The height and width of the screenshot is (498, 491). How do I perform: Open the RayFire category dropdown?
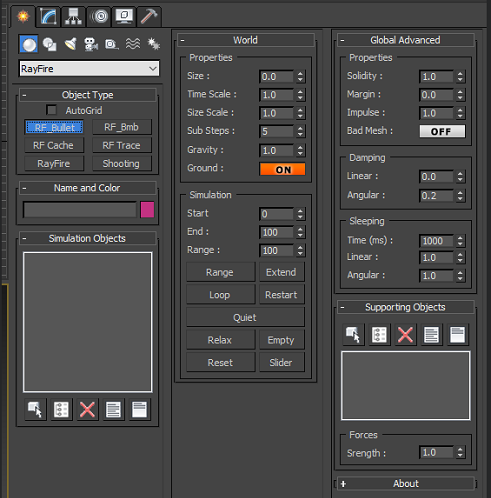(89, 69)
